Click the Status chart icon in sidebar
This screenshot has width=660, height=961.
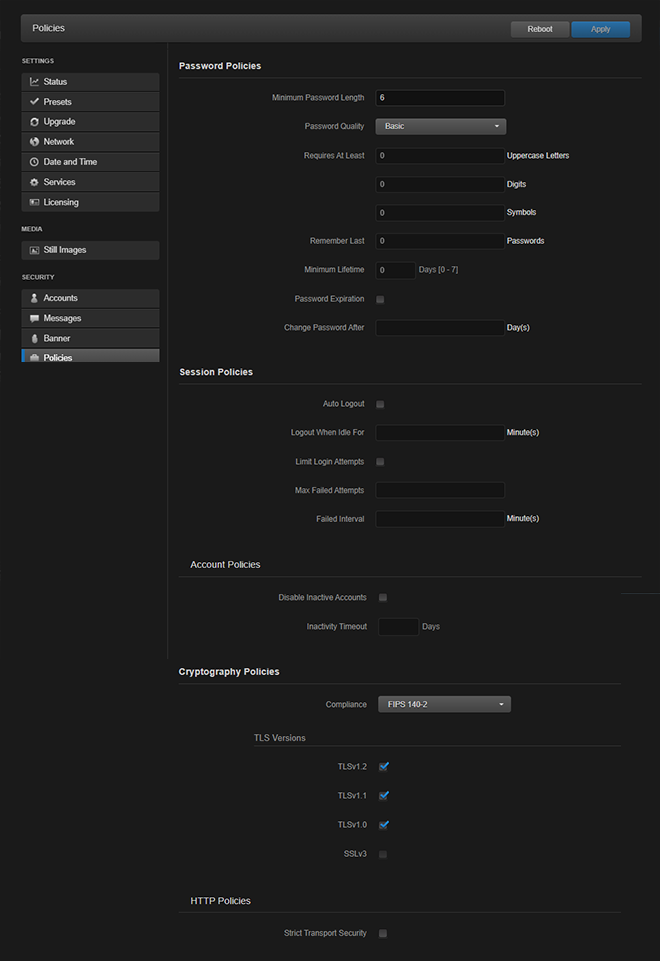[34, 82]
